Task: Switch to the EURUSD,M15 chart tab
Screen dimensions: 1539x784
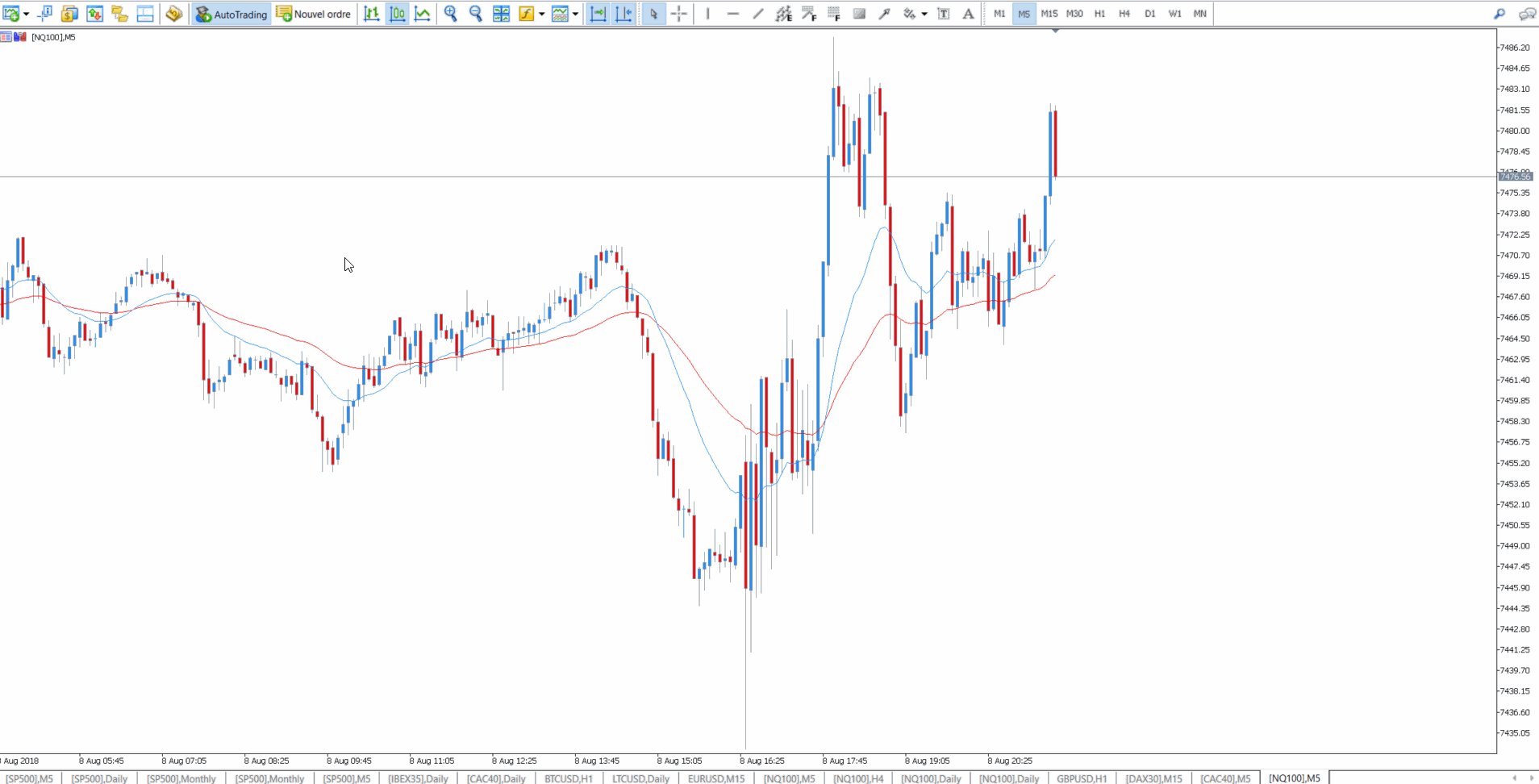Action: pyautogui.click(x=715, y=778)
